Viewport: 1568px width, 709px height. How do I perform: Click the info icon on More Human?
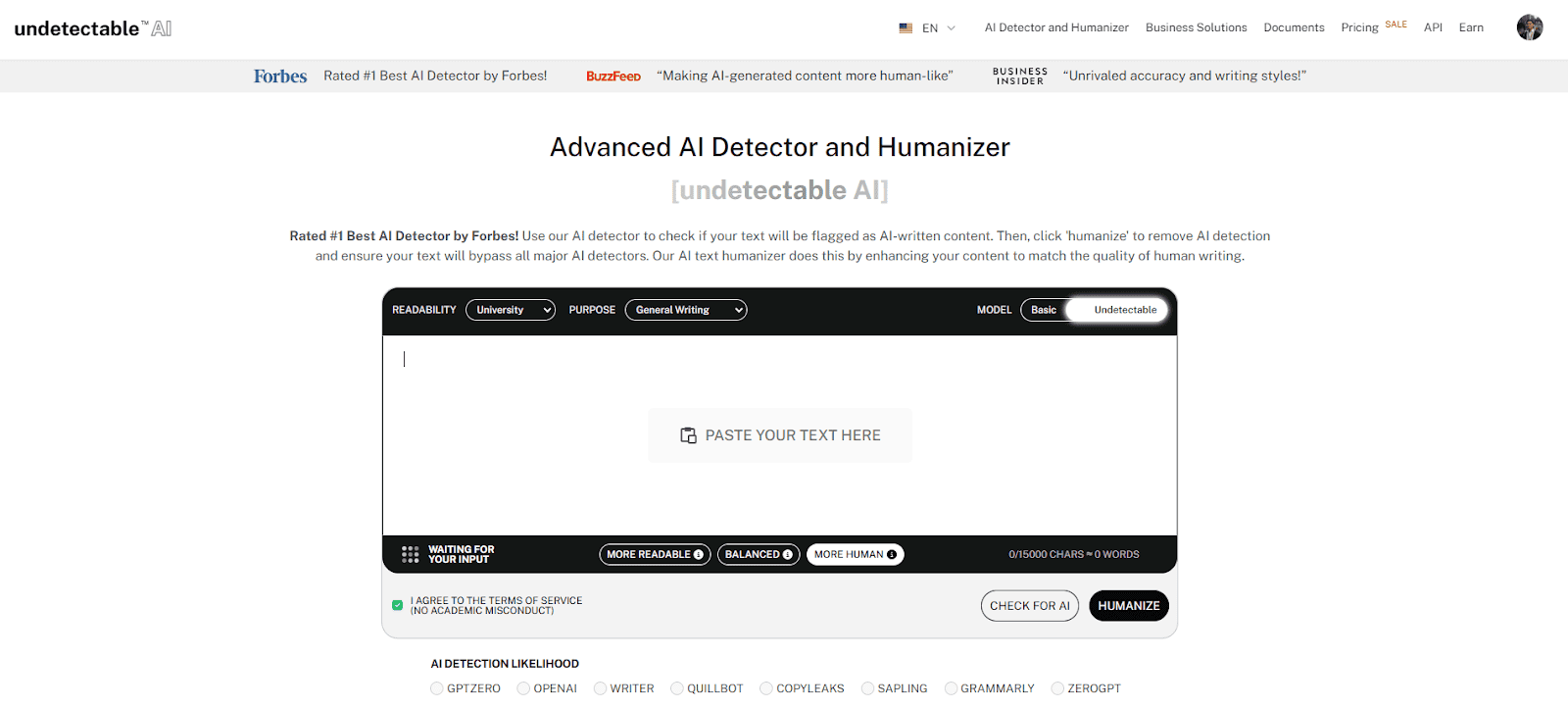(x=892, y=555)
